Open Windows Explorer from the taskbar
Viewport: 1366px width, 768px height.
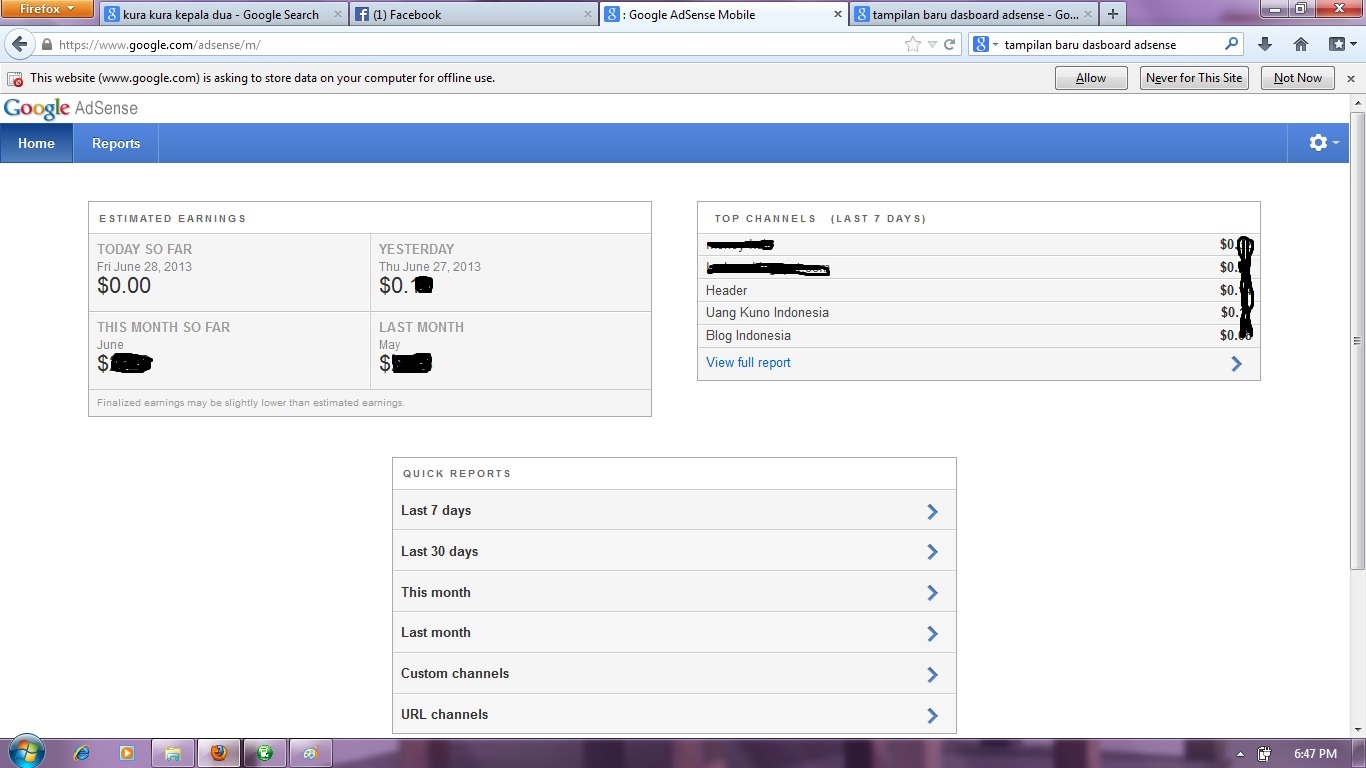173,753
